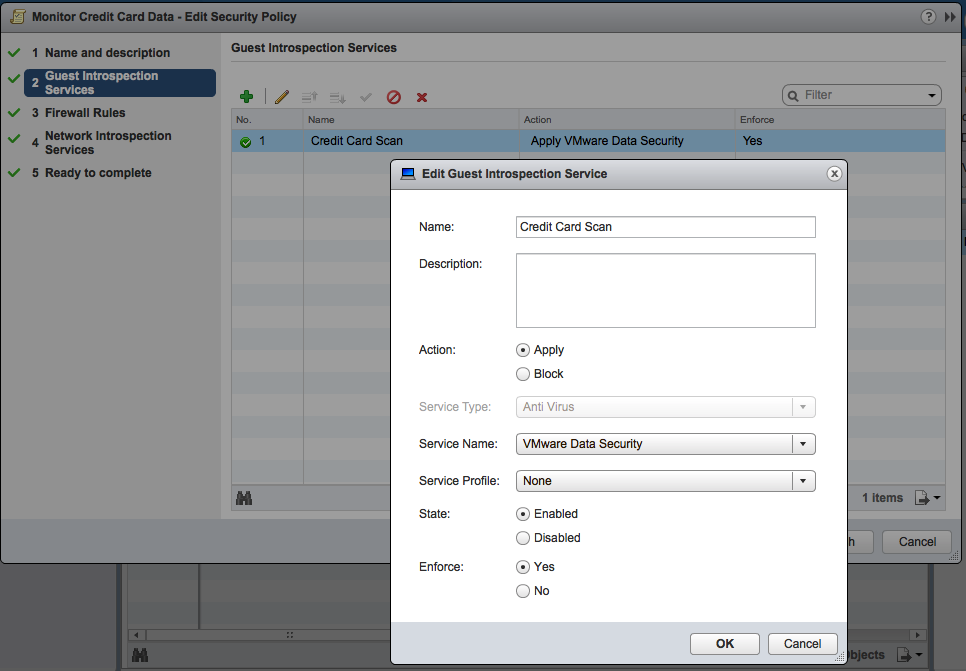Click the Apply VMware Data Security cell

pos(627,141)
